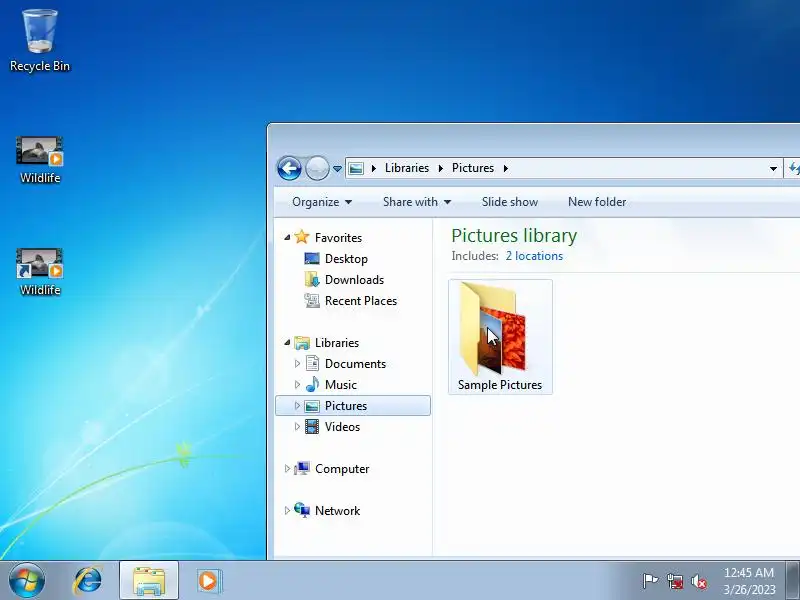Open Action Center flag icon
The height and width of the screenshot is (600, 800).
pos(650,581)
